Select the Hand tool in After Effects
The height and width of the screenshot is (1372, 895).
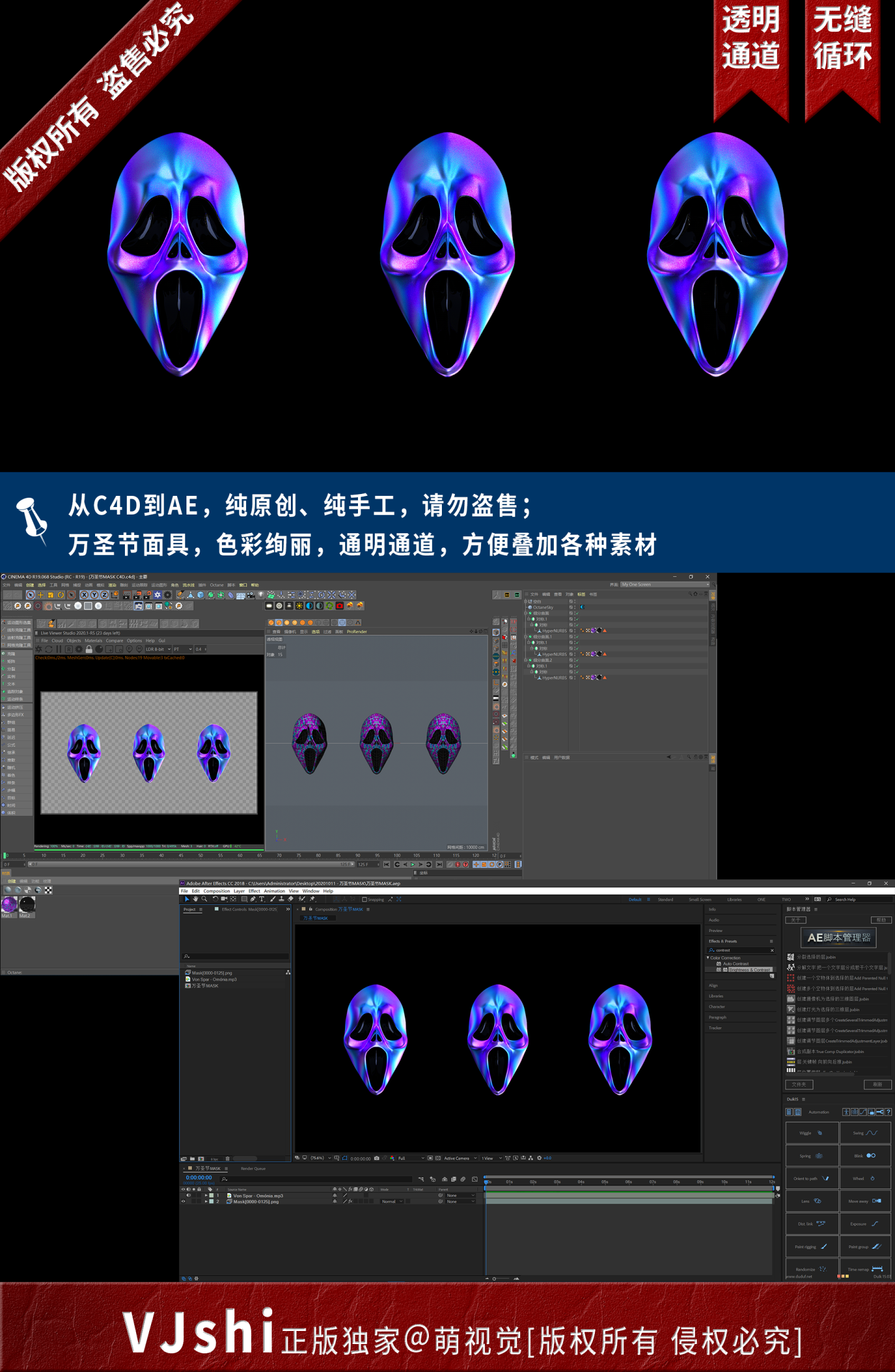coord(195,899)
